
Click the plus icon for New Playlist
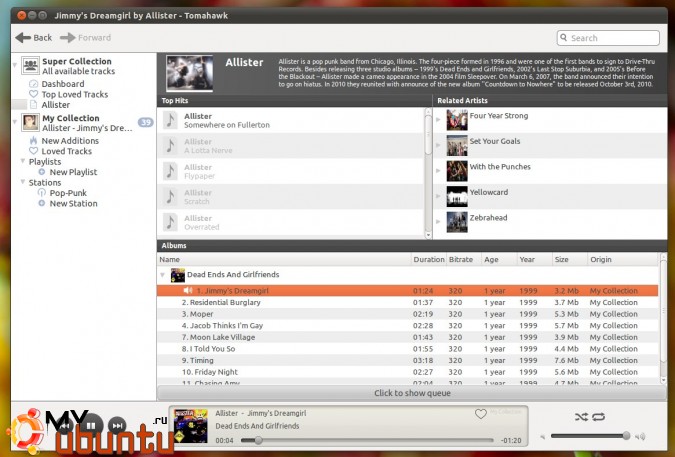(x=42, y=172)
